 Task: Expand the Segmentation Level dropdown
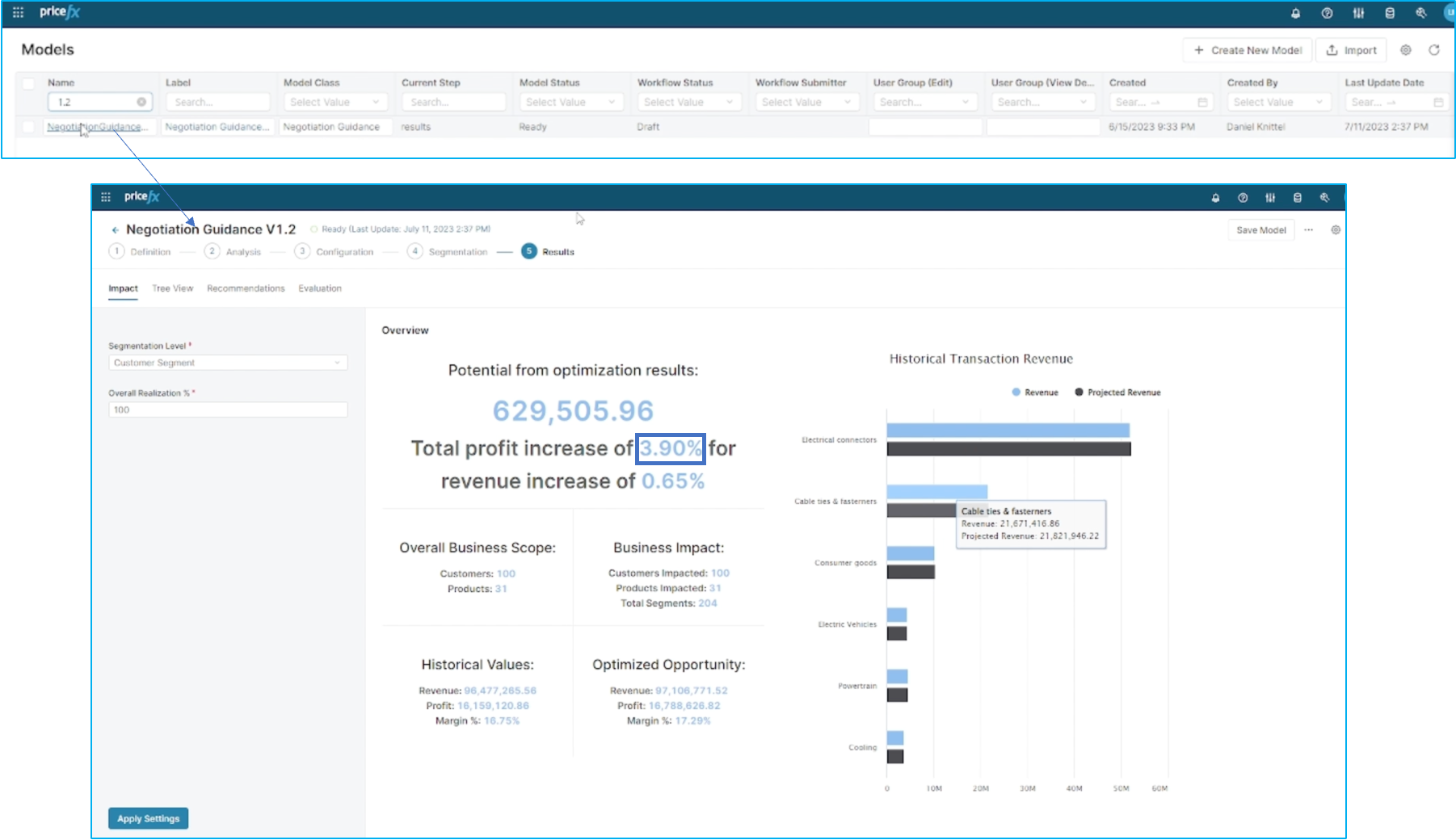click(x=228, y=363)
